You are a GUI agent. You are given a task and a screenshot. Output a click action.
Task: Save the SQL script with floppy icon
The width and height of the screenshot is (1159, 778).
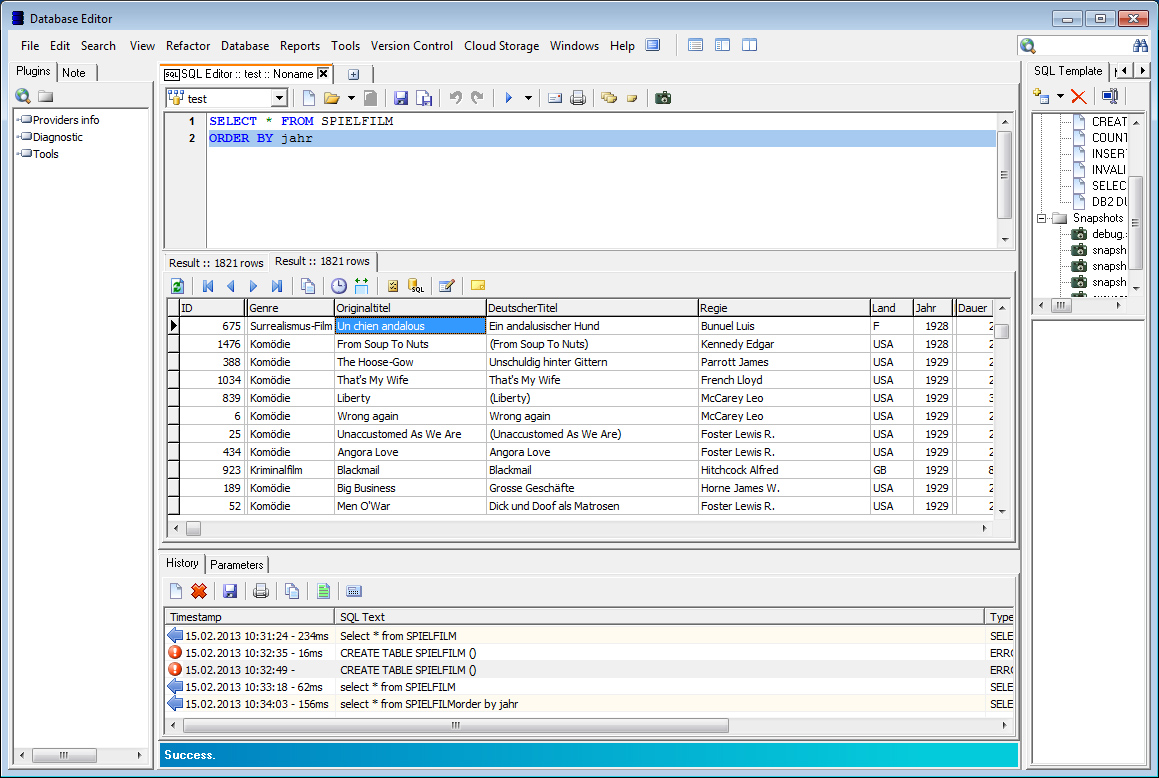tap(401, 98)
